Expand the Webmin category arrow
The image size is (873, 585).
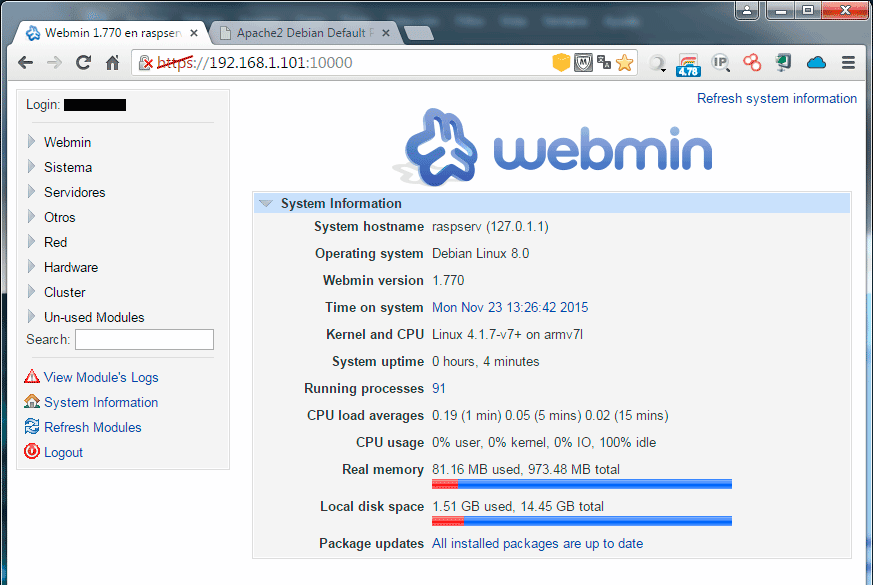[31, 141]
